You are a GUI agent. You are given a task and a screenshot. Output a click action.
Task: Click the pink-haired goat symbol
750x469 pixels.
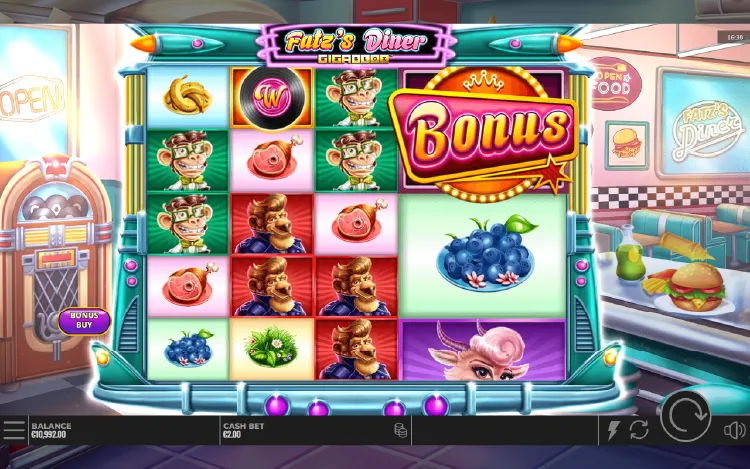[483, 350]
